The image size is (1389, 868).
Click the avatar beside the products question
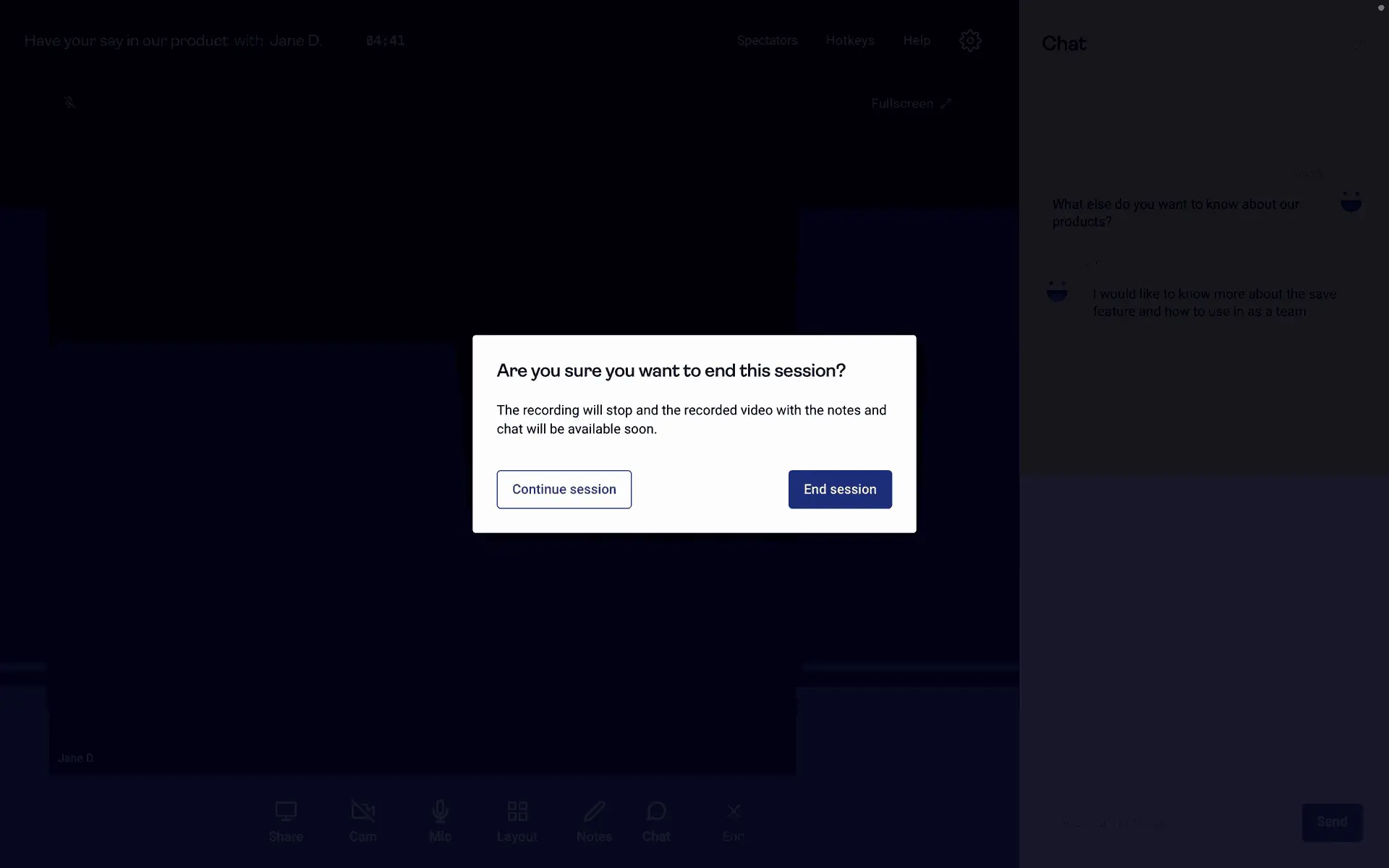[x=1351, y=202]
